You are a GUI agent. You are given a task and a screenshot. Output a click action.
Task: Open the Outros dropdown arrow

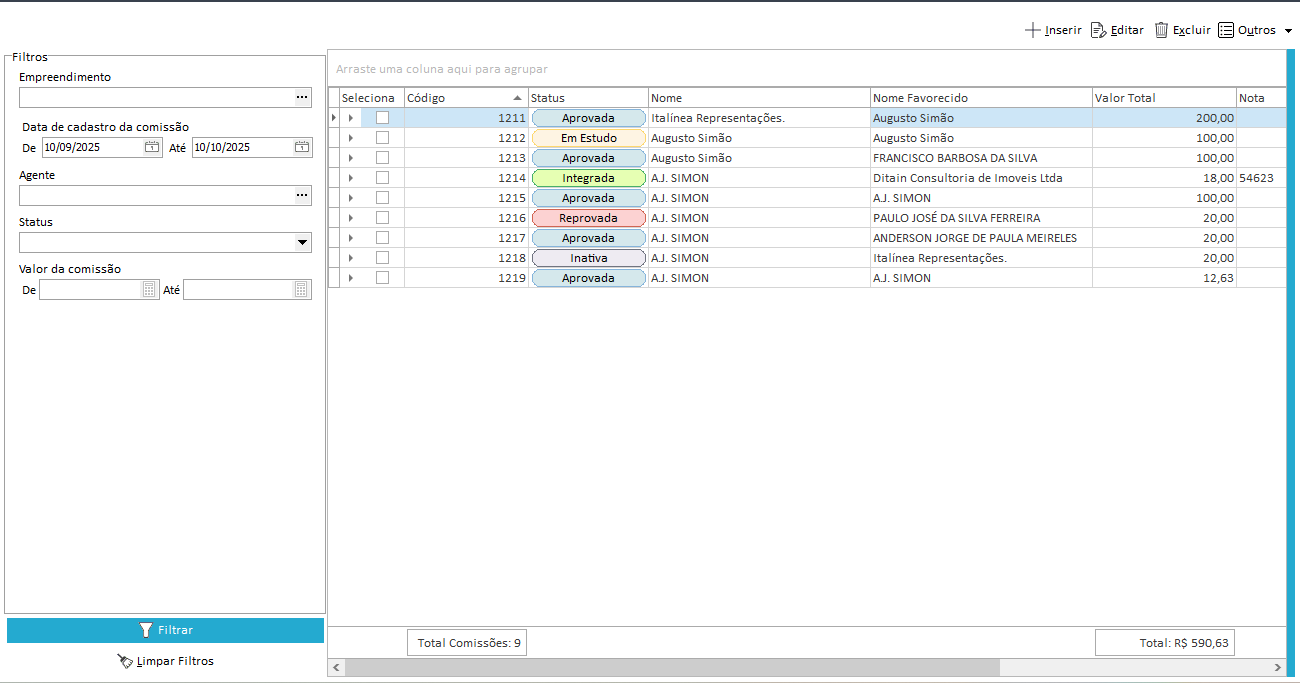pos(1288,31)
